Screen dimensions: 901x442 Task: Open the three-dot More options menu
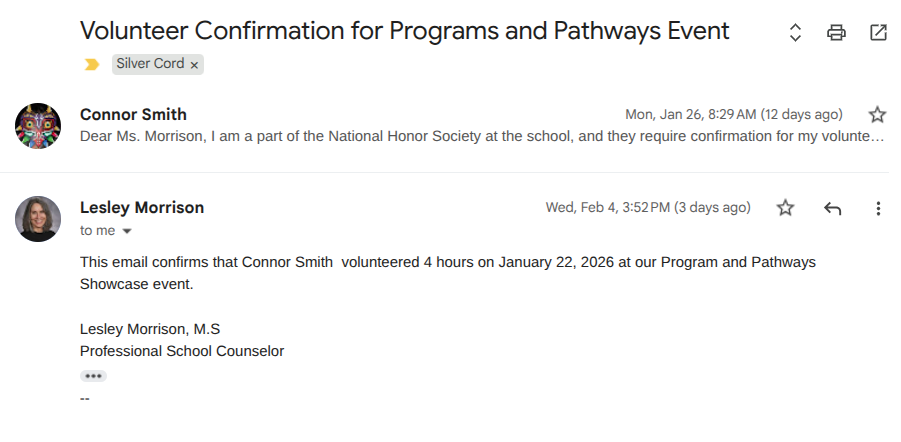point(878,208)
